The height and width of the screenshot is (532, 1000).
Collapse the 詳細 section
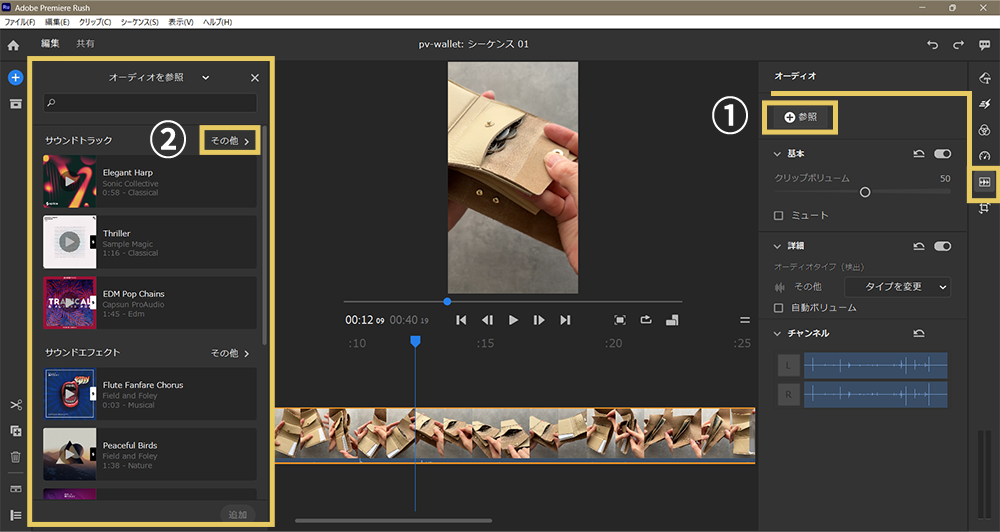pyautogui.click(x=777, y=246)
